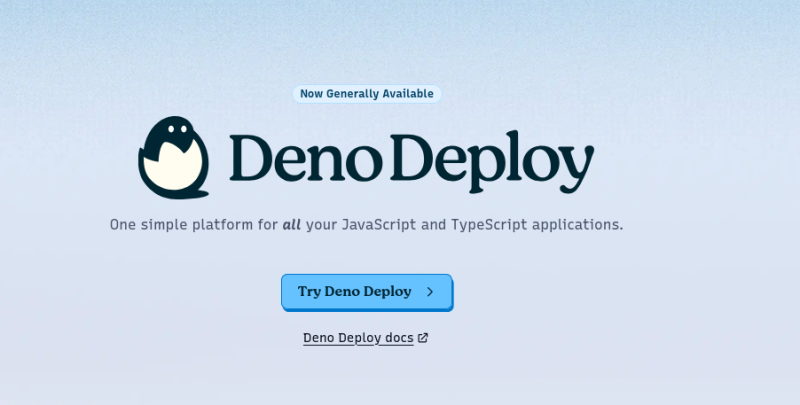Screen dimensions: 800x405
Task: Click the large Deno Deploy heading text
Action: (412, 162)
